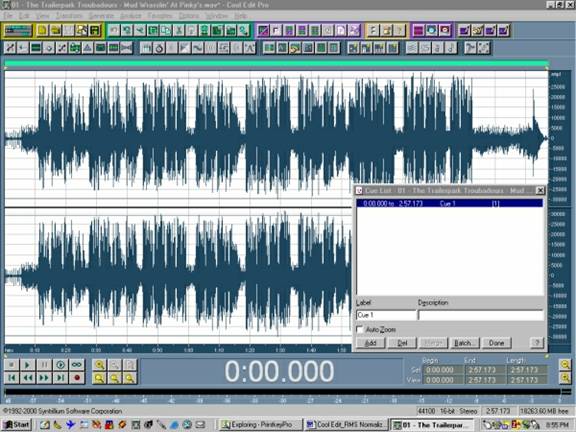Click the red circle icon in the purple group

[x=444, y=30]
